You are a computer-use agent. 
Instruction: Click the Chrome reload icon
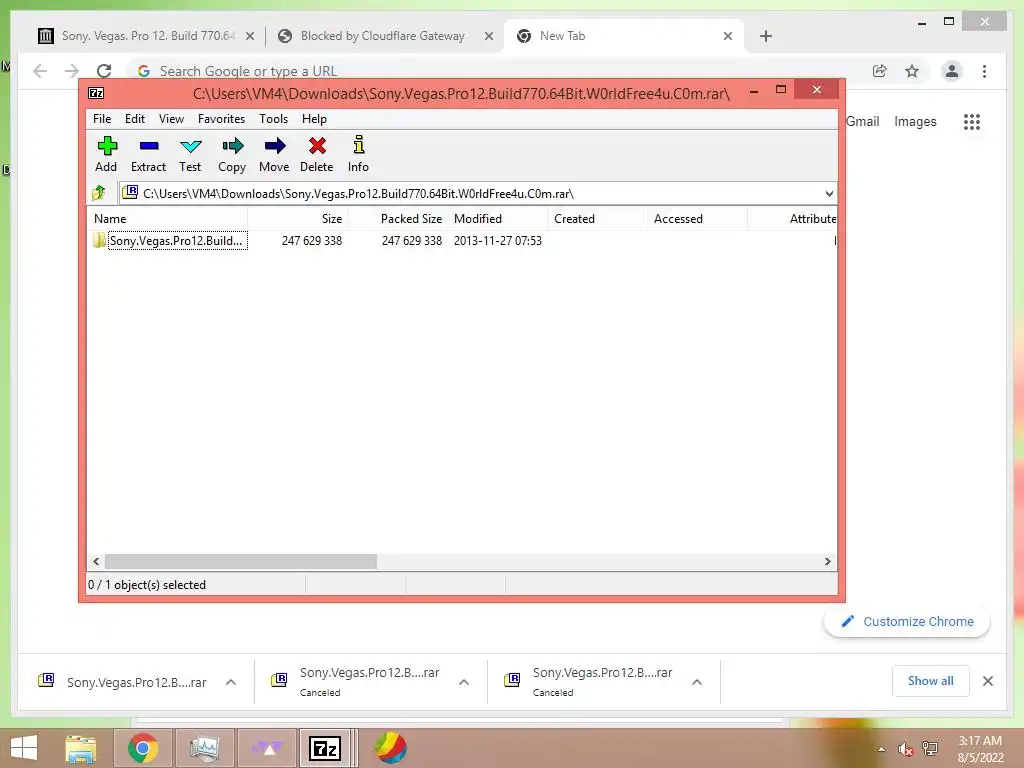coord(104,71)
